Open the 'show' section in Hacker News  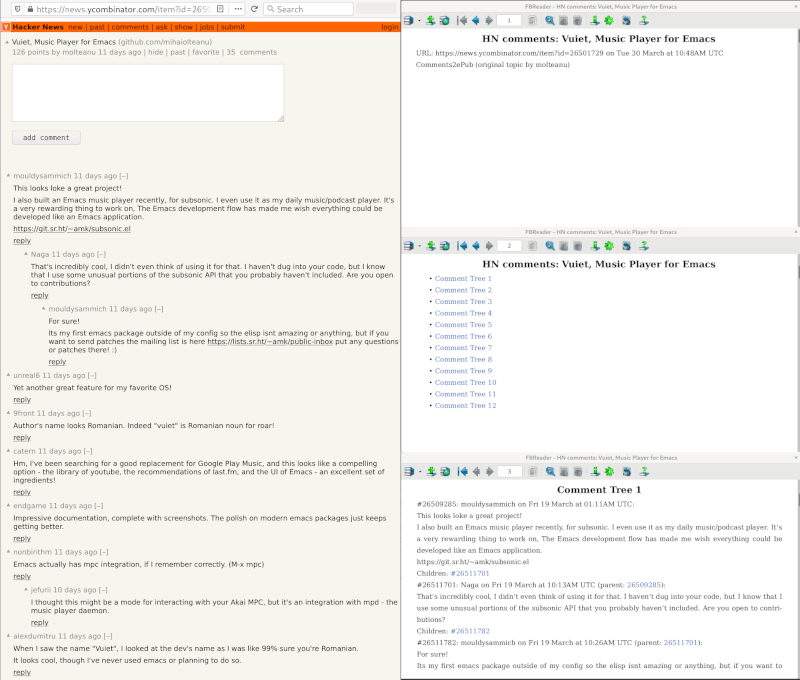point(184,27)
